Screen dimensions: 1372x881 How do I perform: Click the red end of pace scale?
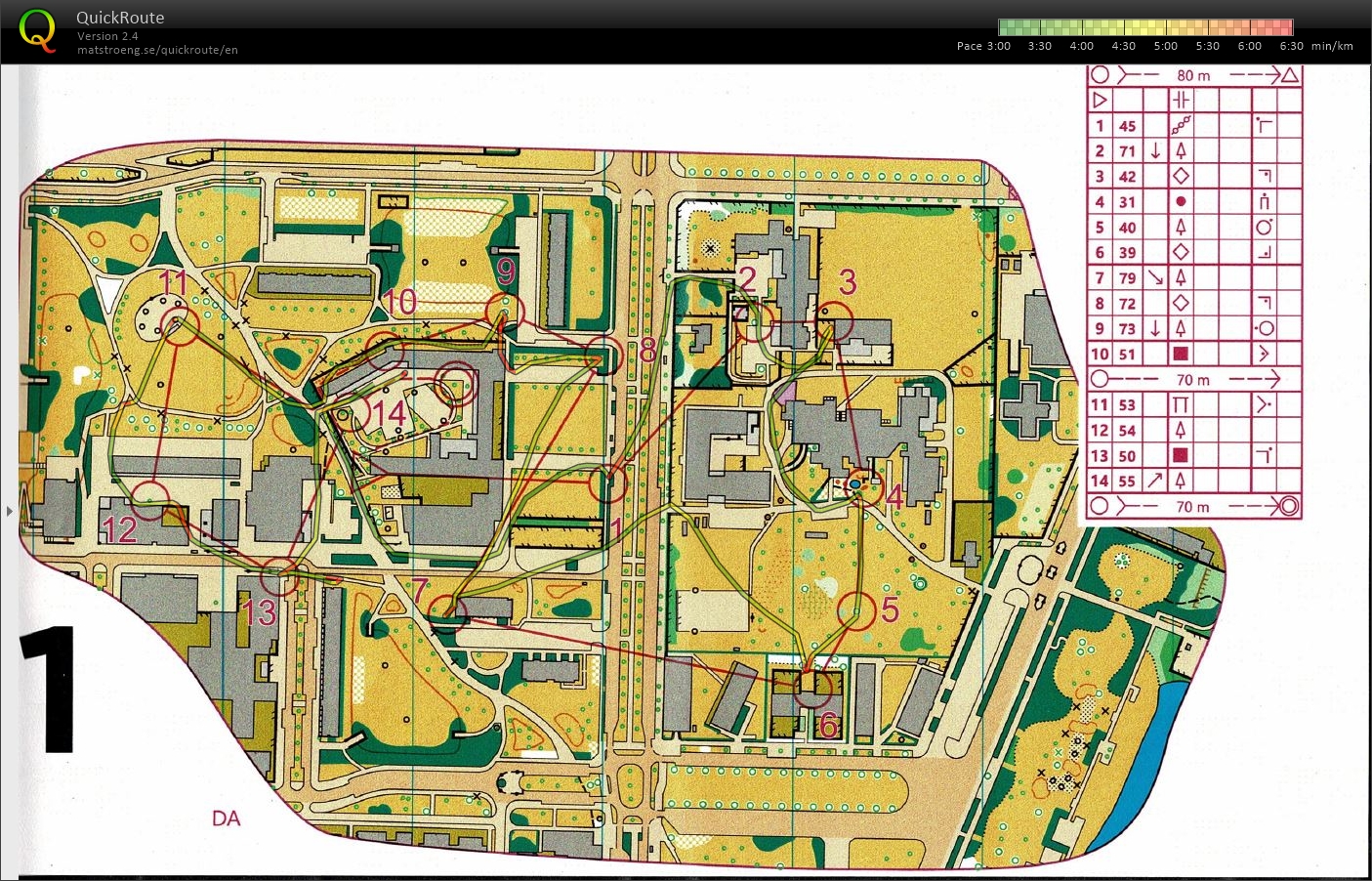1286,27
